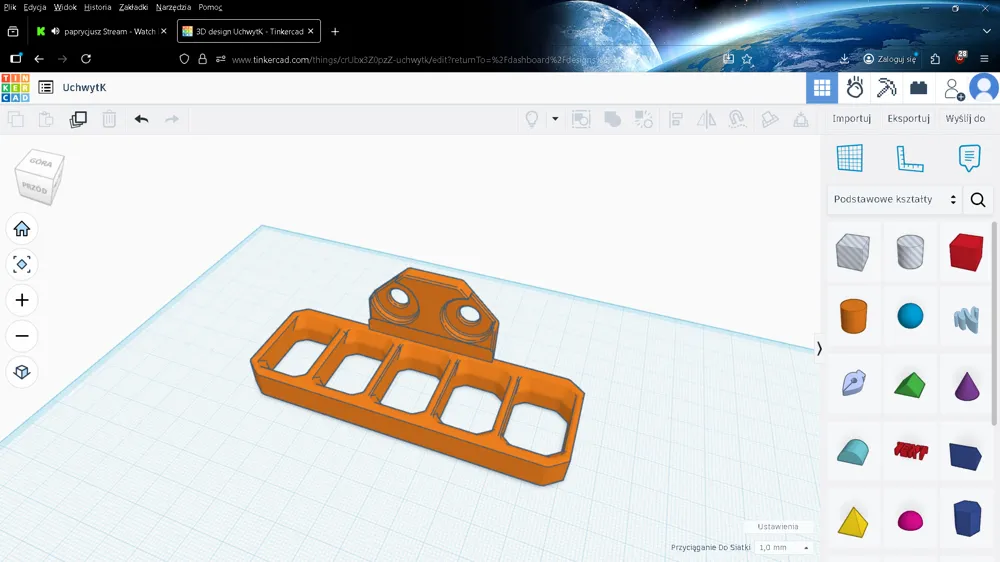Click the Copy icon in the toolbar
This screenshot has height=562, width=1000.
[16, 119]
